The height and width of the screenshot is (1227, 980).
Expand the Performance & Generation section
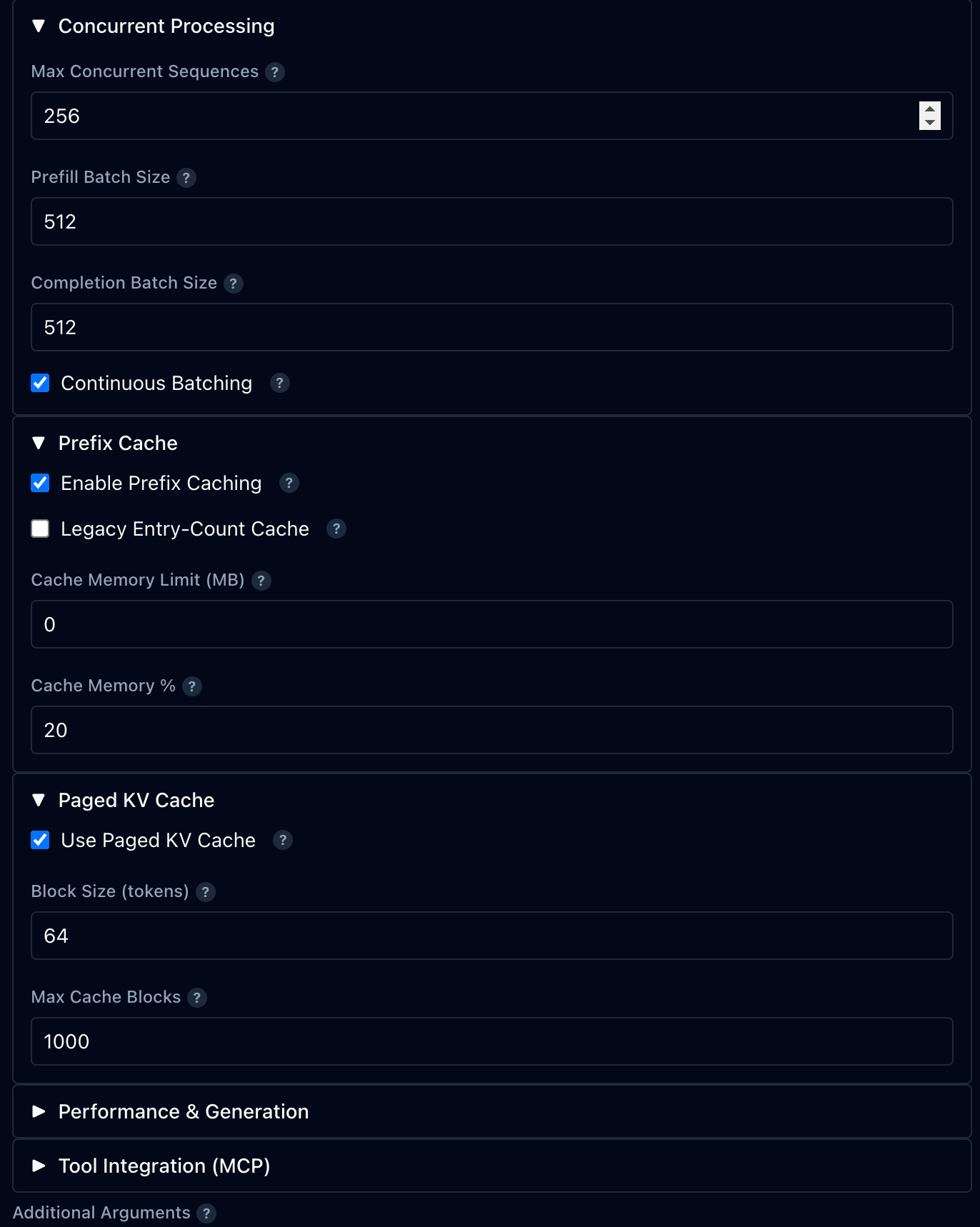39,1112
